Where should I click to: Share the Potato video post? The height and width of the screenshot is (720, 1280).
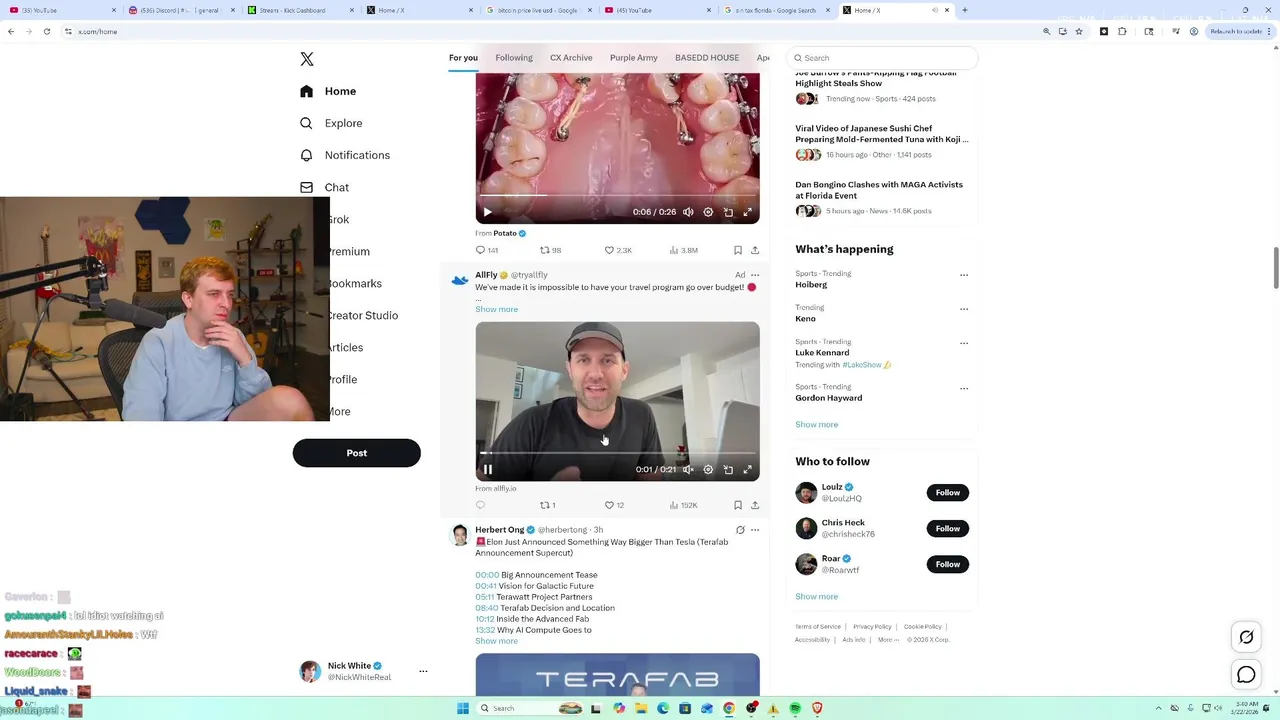755,250
